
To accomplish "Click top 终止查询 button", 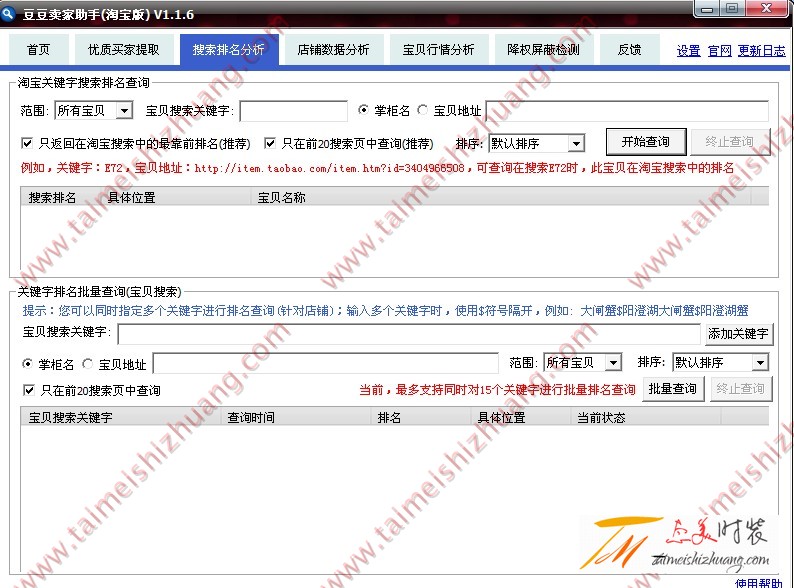I will click(x=730, y=142).
